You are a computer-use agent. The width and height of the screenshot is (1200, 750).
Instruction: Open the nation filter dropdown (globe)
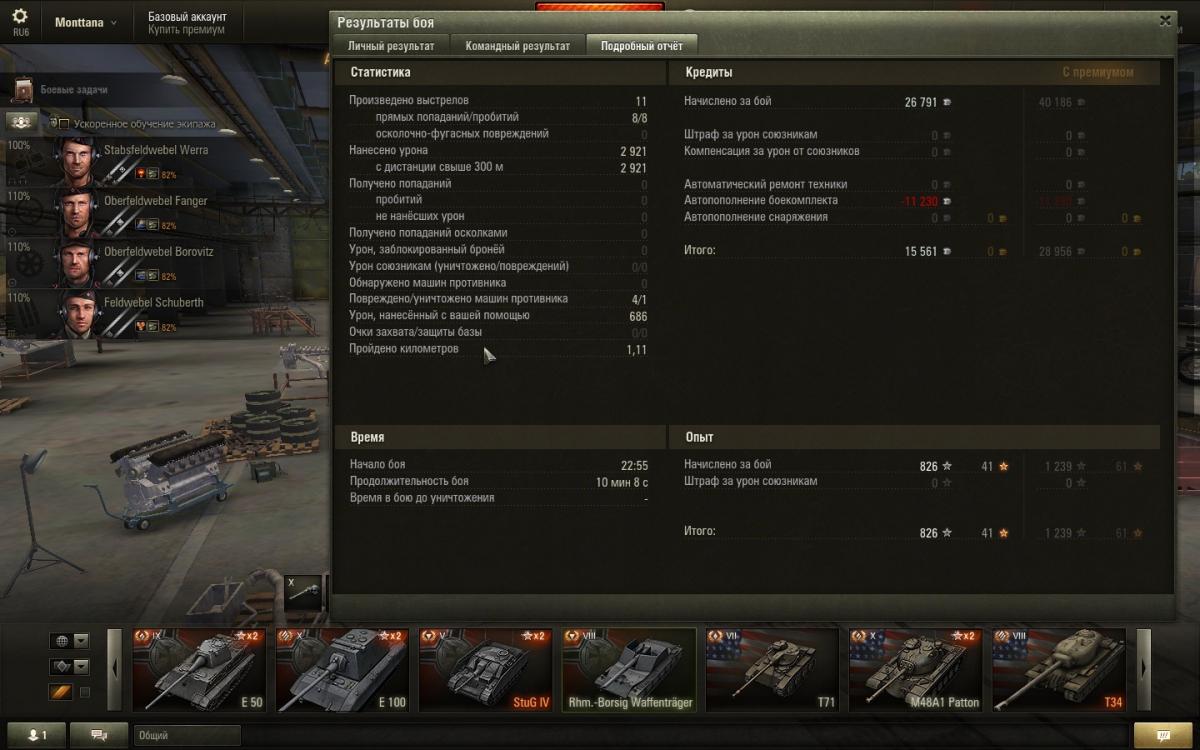tap(70, 641)
